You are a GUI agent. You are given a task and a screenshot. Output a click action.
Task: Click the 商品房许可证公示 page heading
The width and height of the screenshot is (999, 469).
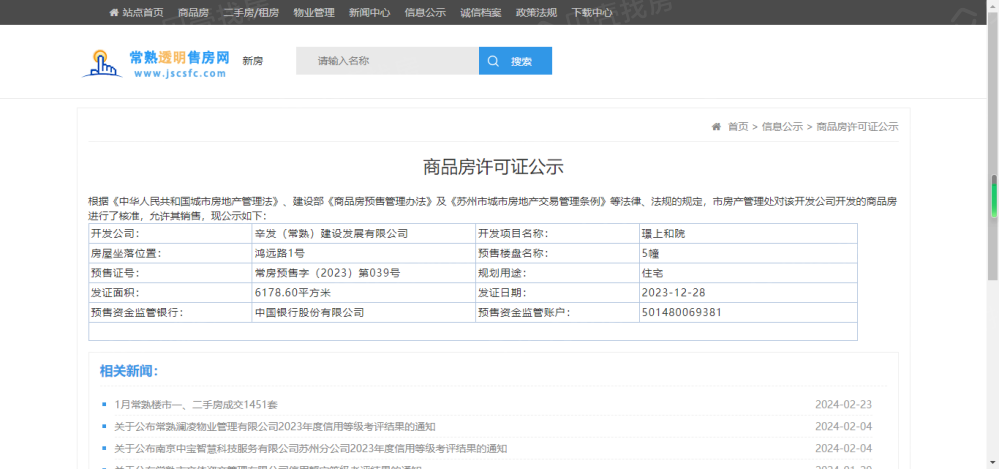(494, 167)
